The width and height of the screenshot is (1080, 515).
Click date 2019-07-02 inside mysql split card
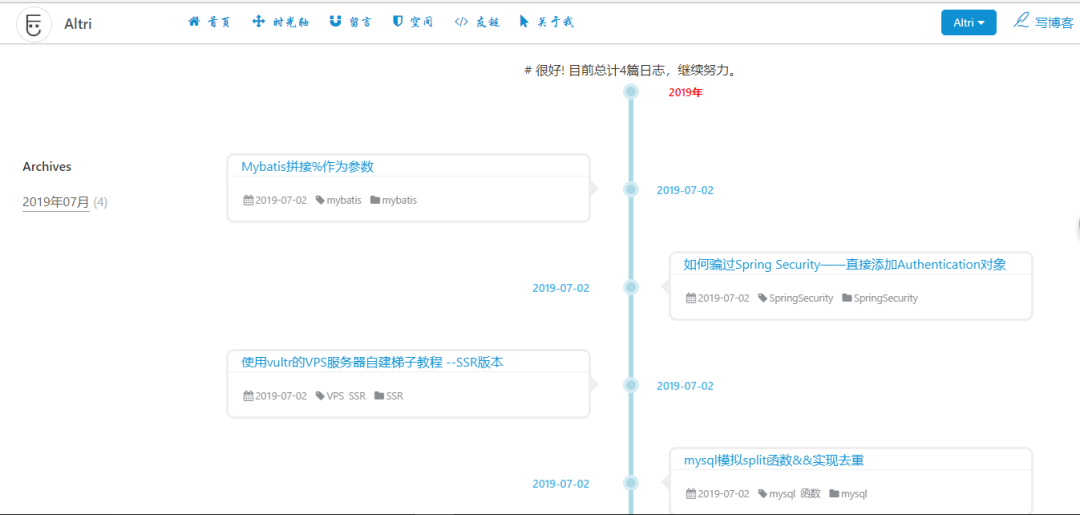coord(723,494)
